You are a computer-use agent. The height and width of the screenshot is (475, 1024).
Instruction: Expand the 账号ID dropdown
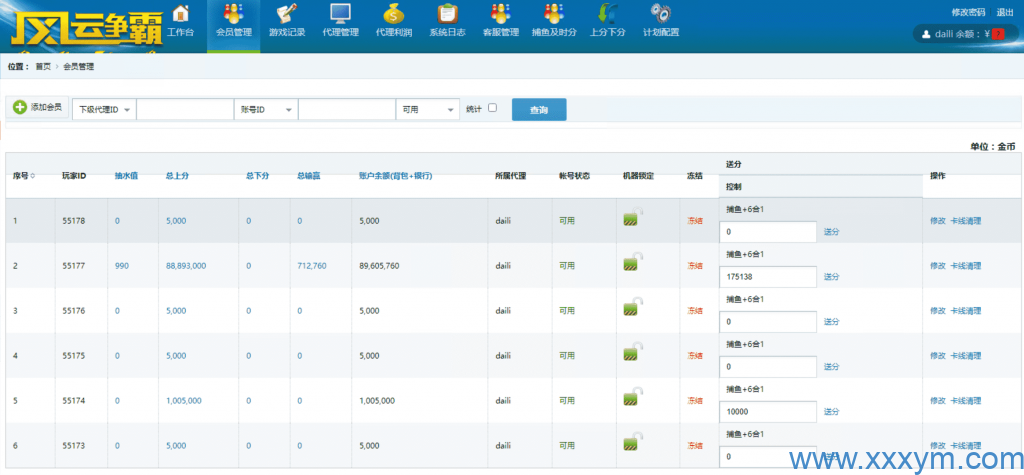(266, 109)
